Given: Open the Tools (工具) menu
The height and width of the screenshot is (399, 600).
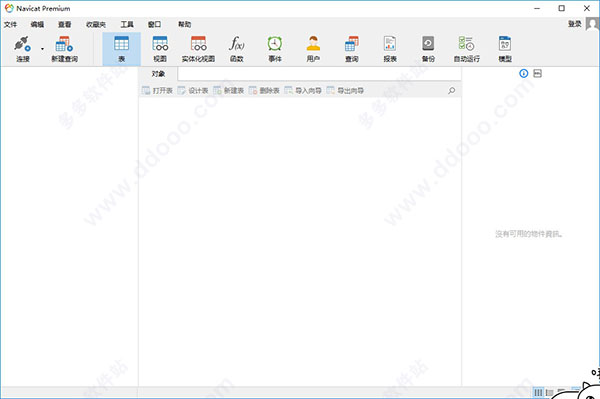Looking at the screenshot, I should tap(127, 24).
